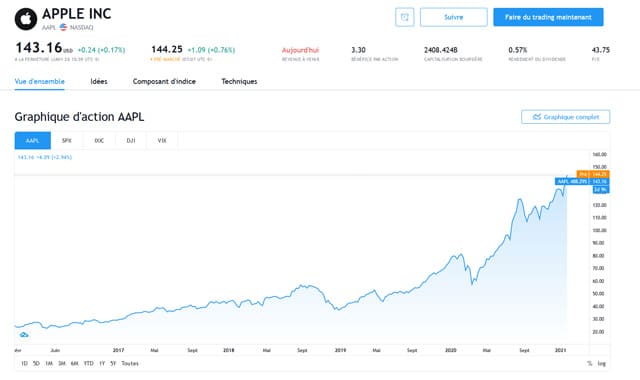The width and height of the screenshot is (640, 380).
Task: Set chart range to 1M
Action: [49, 363]
